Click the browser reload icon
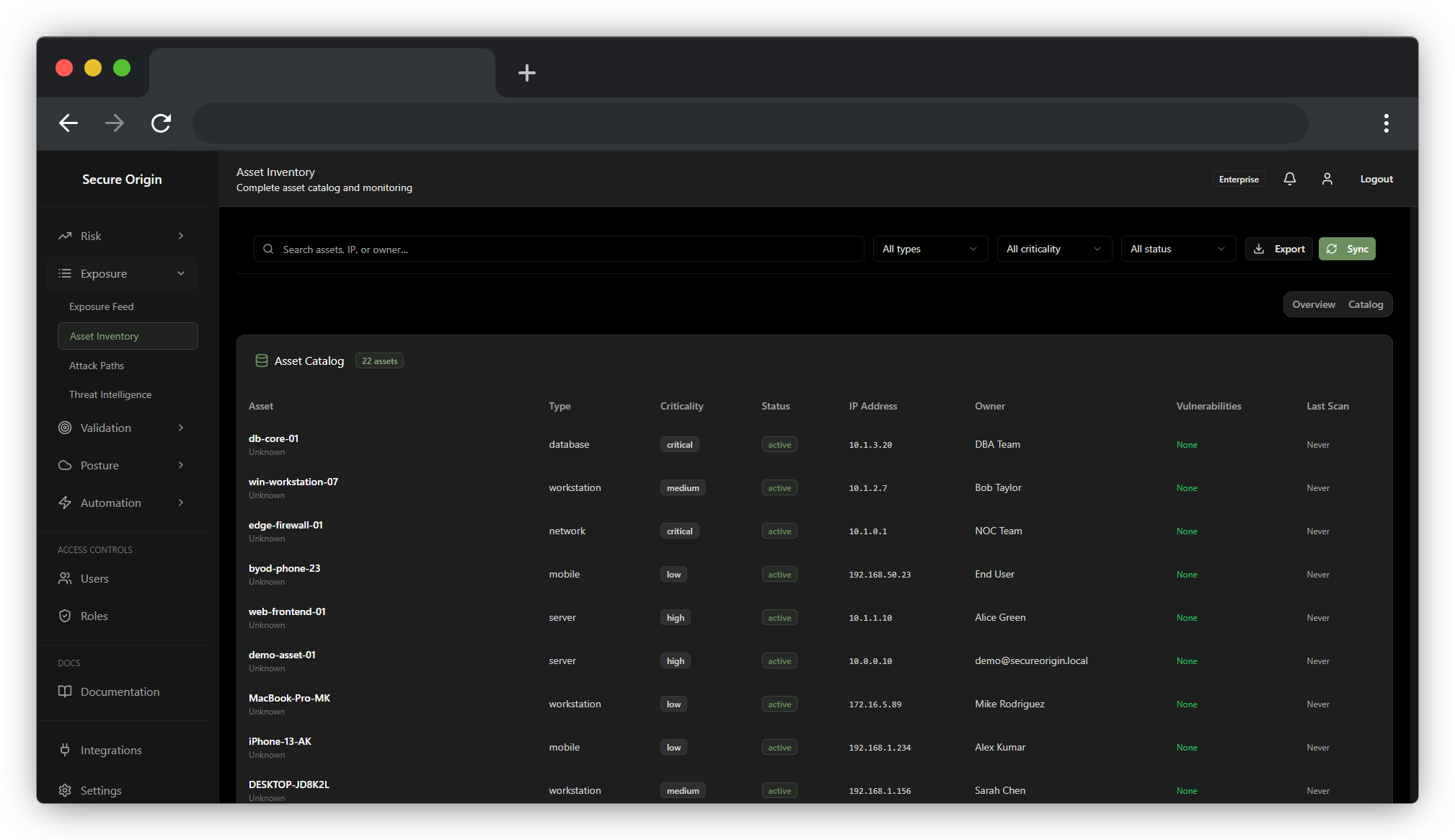 [x=161, y=123]
